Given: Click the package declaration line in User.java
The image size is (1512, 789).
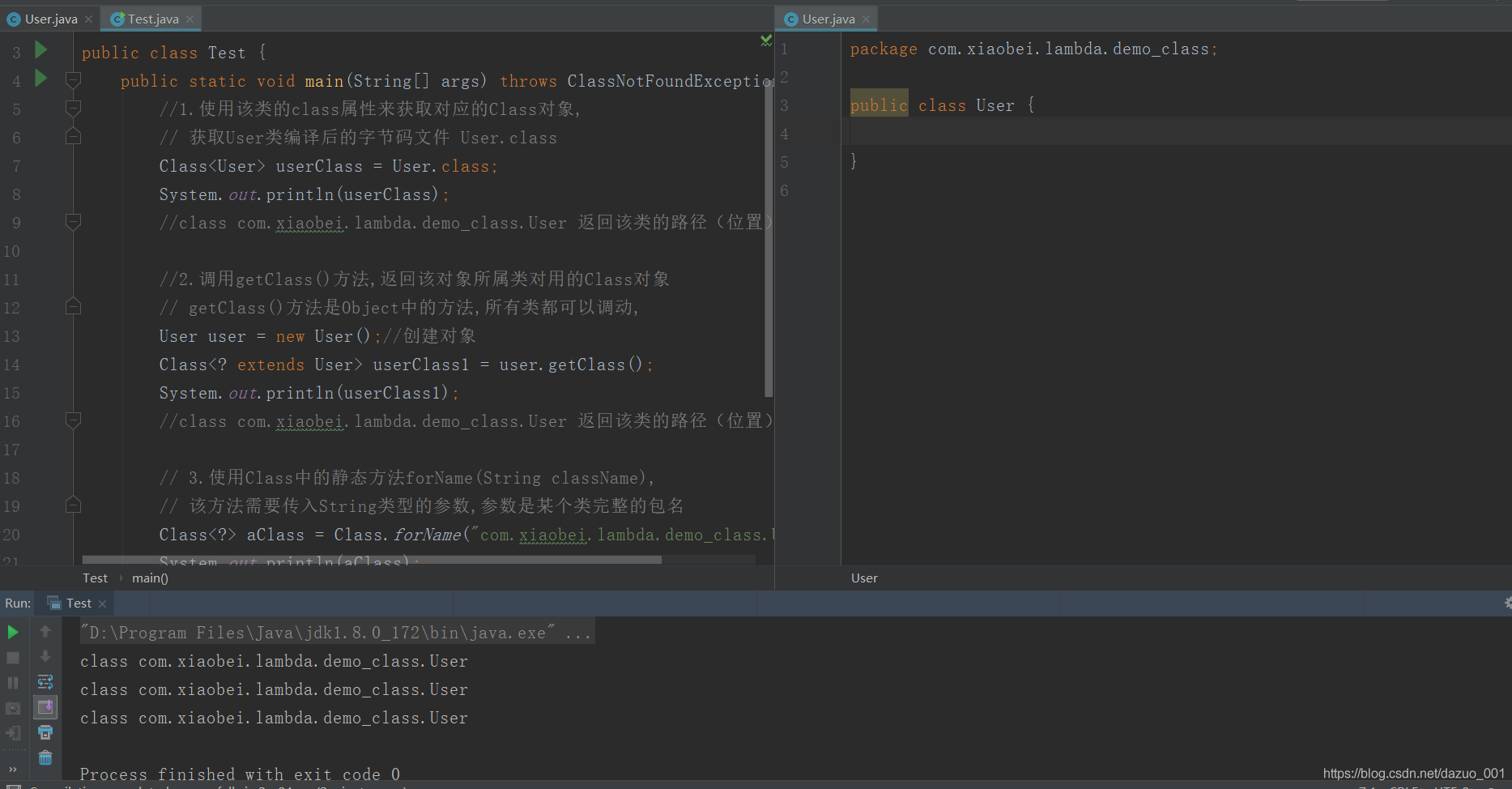Looking at the screenshot, I should click(x=1033, y=49).
